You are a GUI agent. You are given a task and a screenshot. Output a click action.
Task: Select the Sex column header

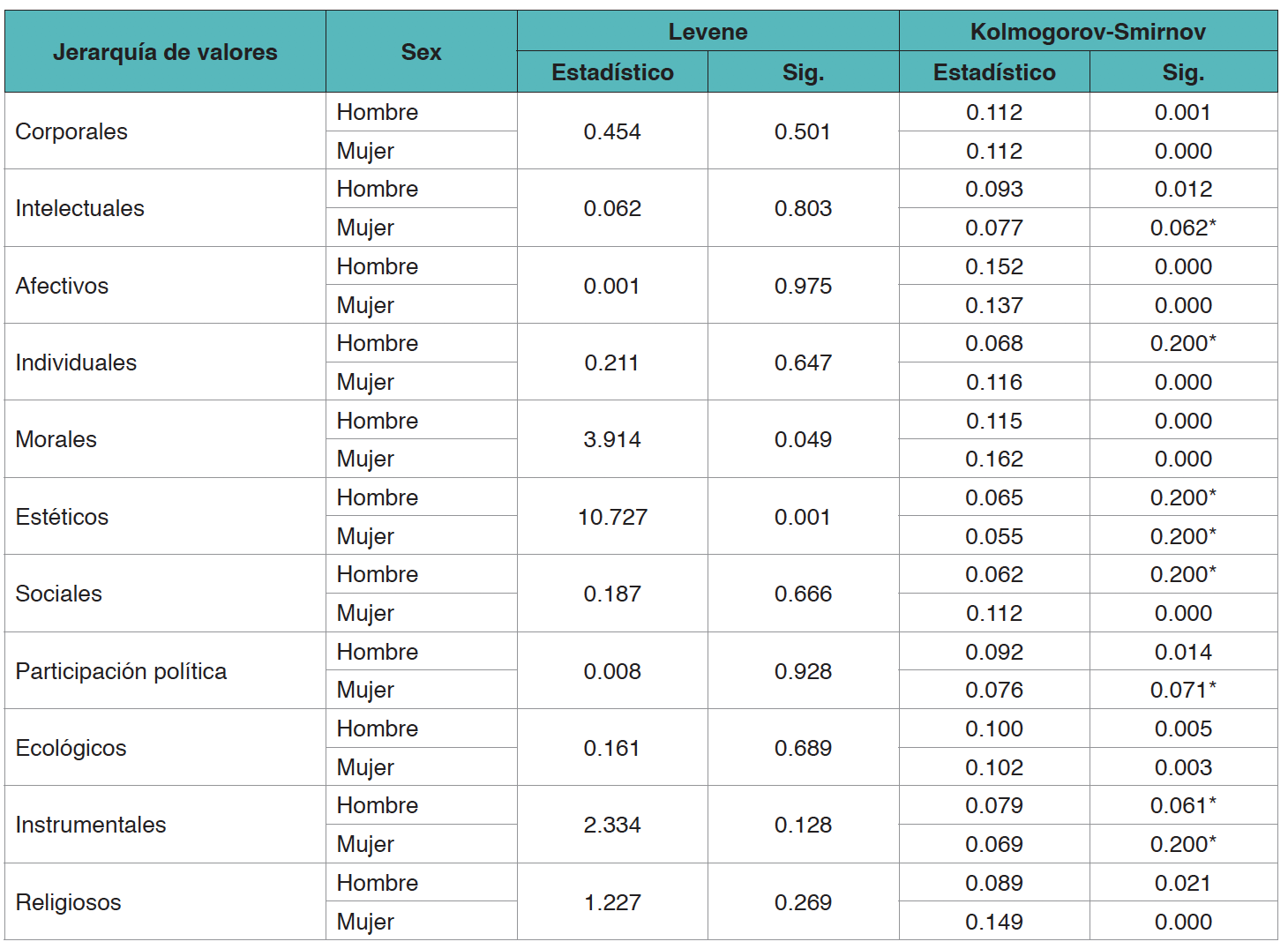(x=421, y=52)
